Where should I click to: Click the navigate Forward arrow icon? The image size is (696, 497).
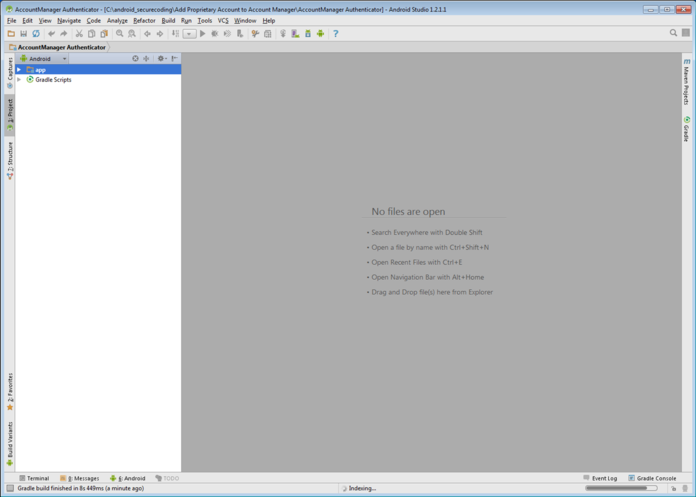[x=160, y=34]
